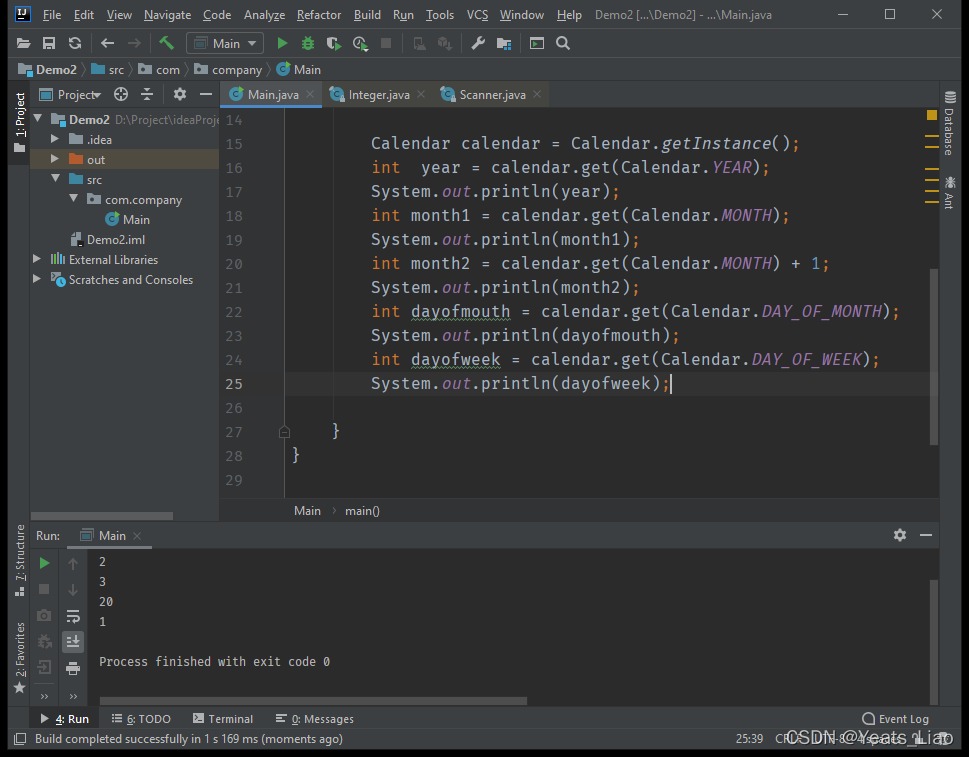Open the File menu
The width and height of the screenshot is (969, 757).
pos(52,15)
